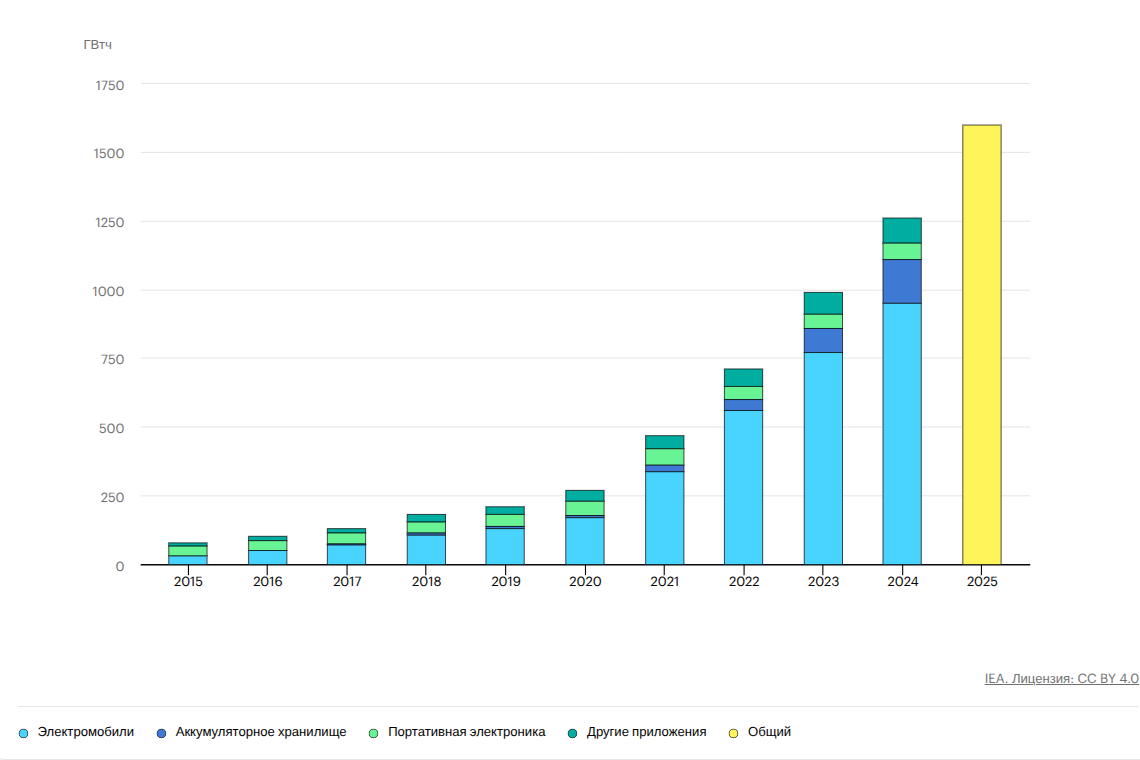The image size is (1140, 760).
Task: Click dark-blue battery storage segment of 2024 bar
Action: click(x=902, y=281)
